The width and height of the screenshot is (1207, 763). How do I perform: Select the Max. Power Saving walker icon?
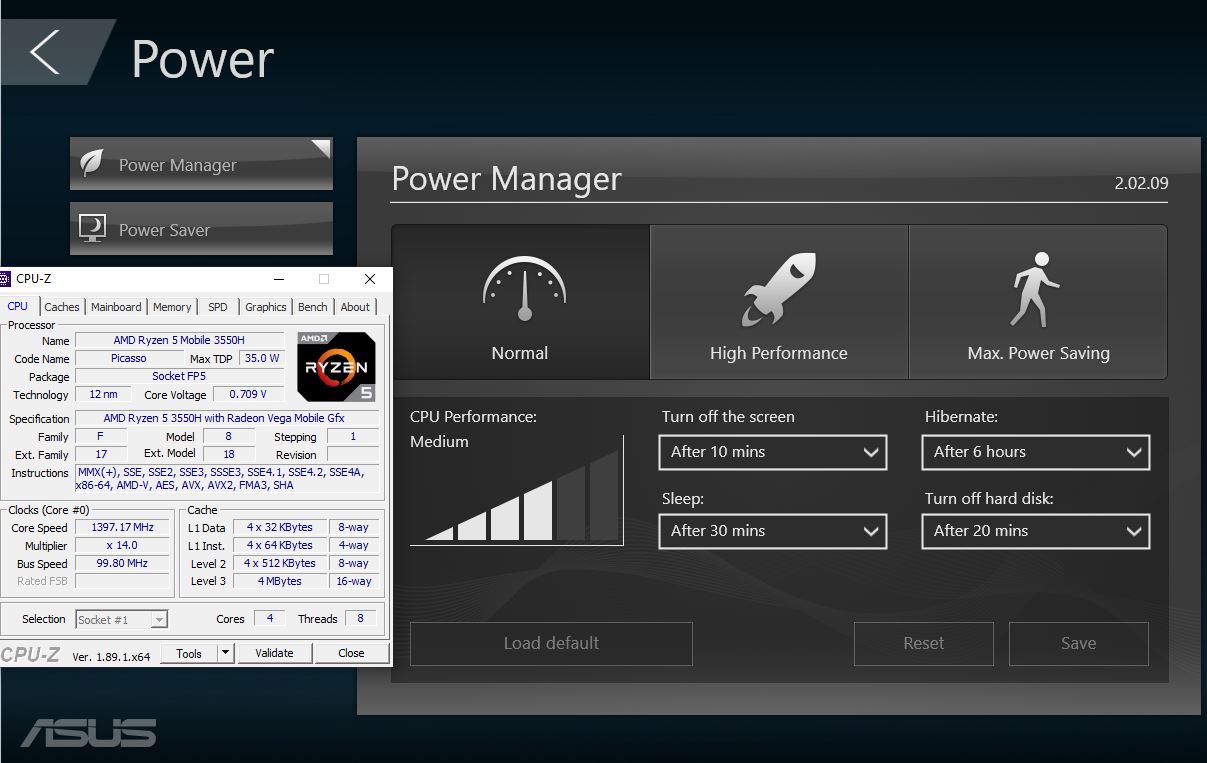(x=1034, y=289)
